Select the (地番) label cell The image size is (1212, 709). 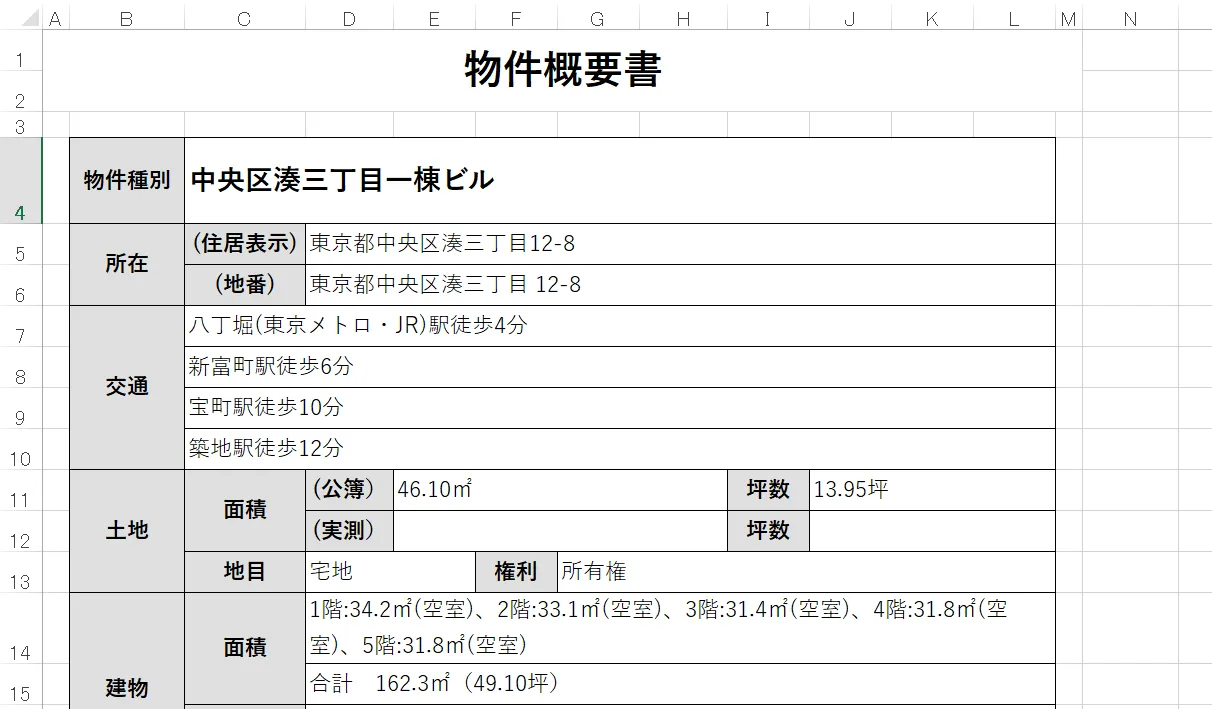click(x=243, y=284)
